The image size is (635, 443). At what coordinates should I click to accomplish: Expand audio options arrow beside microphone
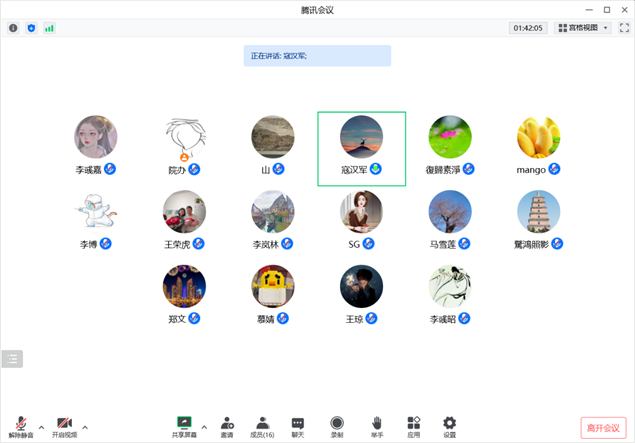point(40,426)
